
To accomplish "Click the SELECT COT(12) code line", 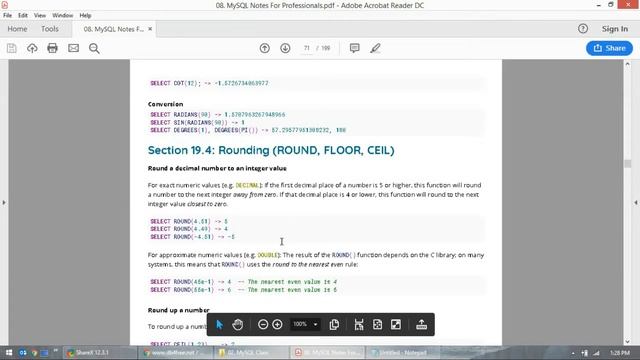I will [x=209, y=83].
